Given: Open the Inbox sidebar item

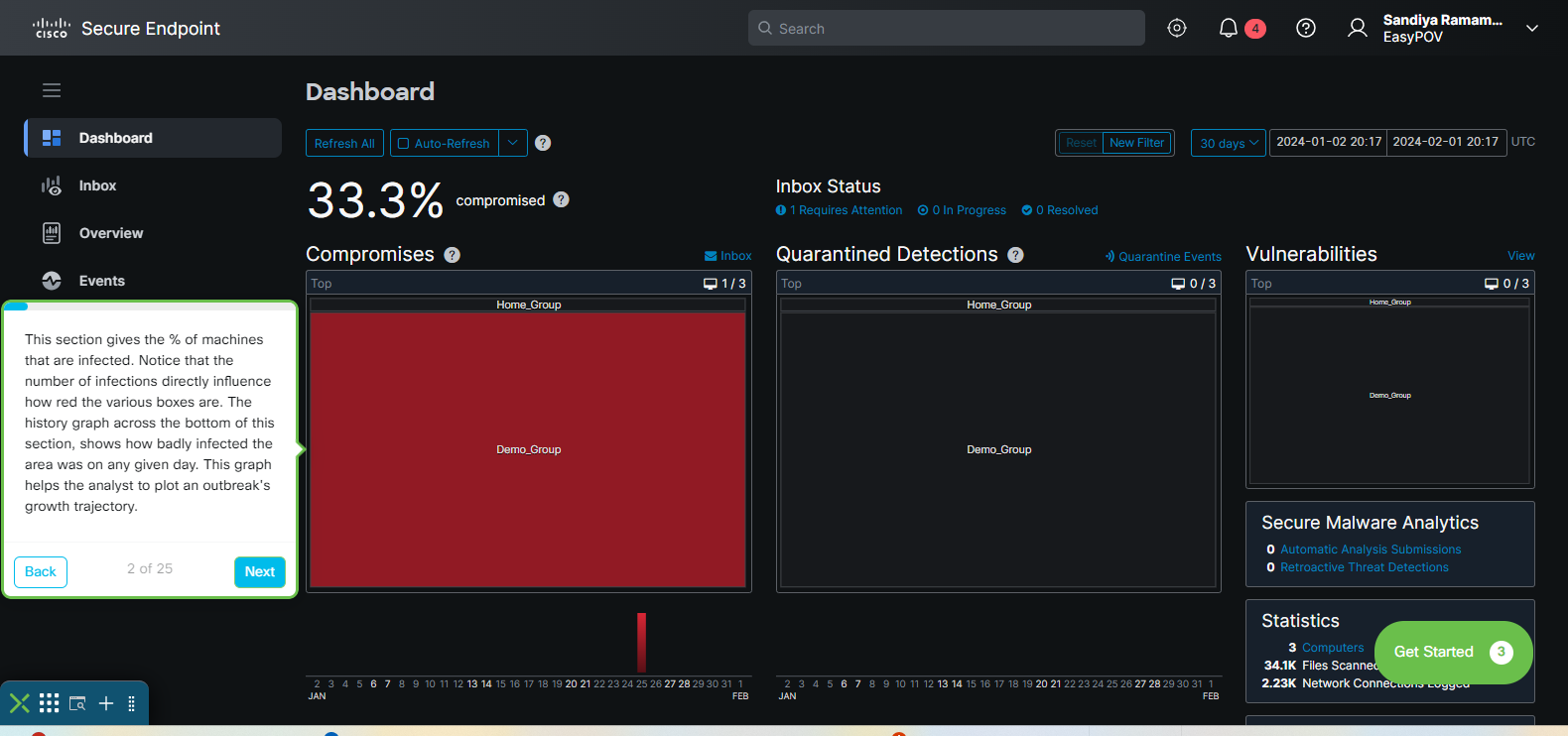Looking at the screenshot, I should pos(153,185).
